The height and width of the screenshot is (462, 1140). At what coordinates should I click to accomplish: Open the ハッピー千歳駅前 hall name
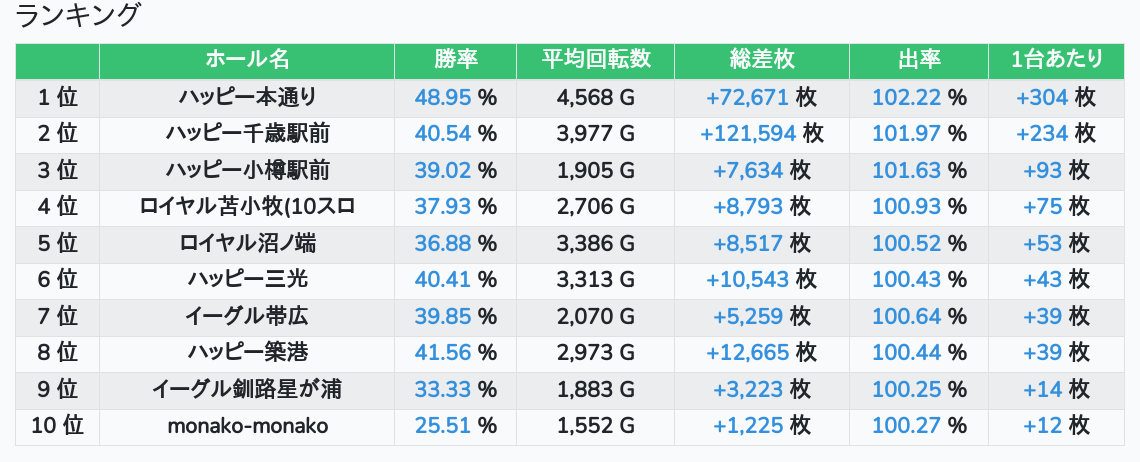point(247,134)
